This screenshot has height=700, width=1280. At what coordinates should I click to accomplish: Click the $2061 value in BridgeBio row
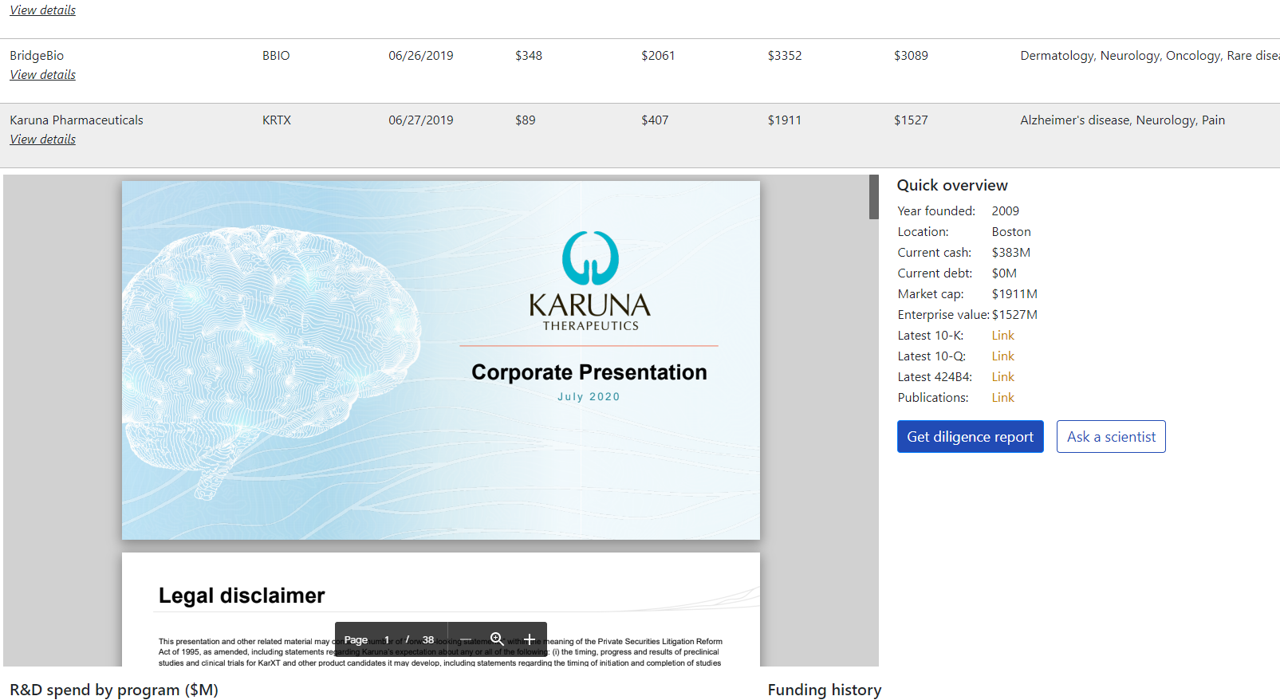click(x=658, y=56)
